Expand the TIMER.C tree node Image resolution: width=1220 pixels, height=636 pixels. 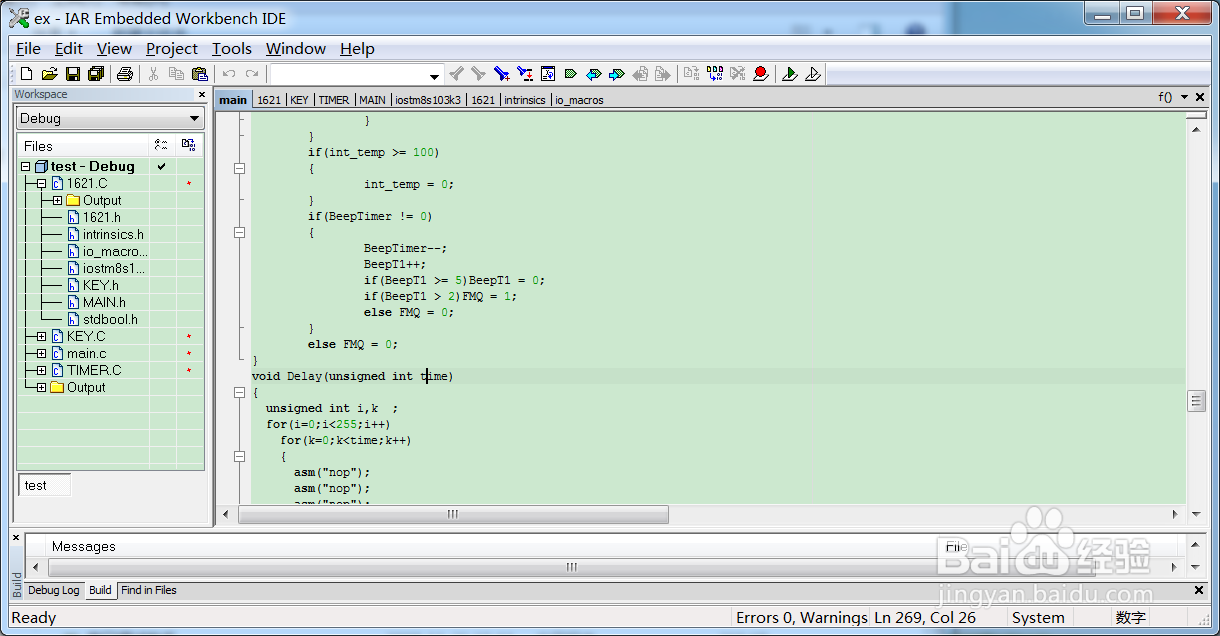[41, 371]
